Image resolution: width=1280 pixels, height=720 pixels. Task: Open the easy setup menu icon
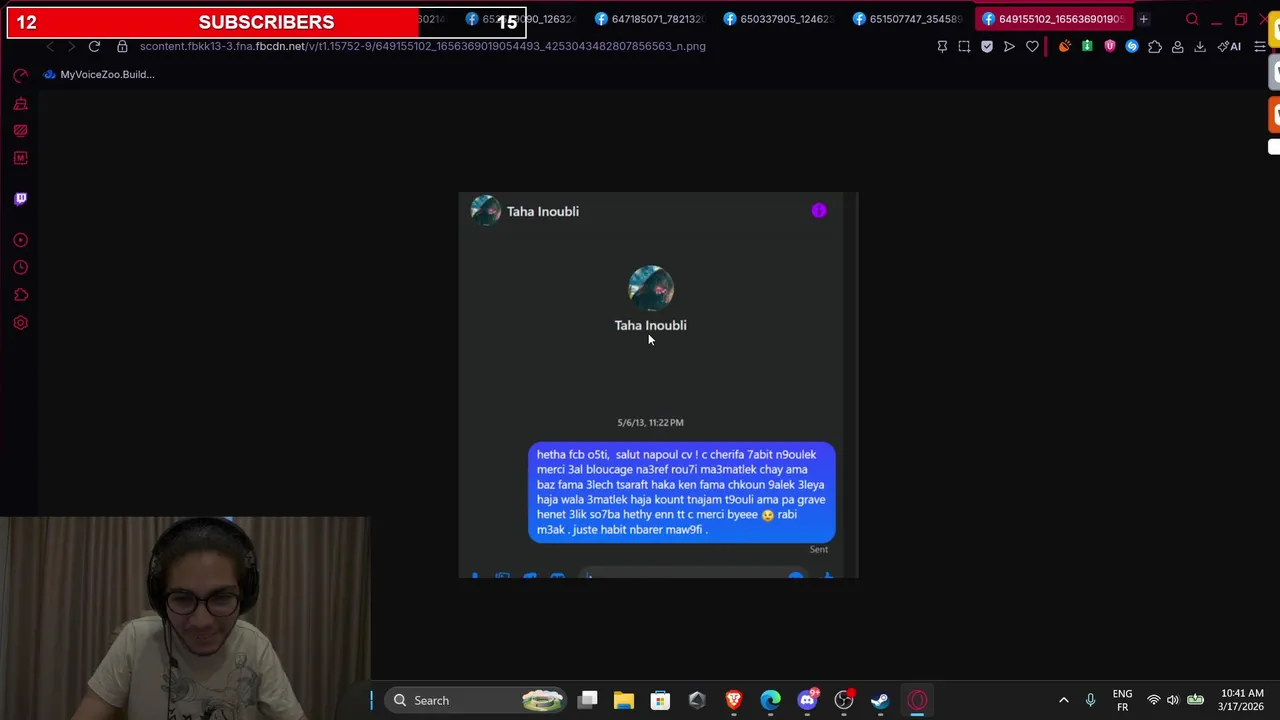(x=1260, y=46)
